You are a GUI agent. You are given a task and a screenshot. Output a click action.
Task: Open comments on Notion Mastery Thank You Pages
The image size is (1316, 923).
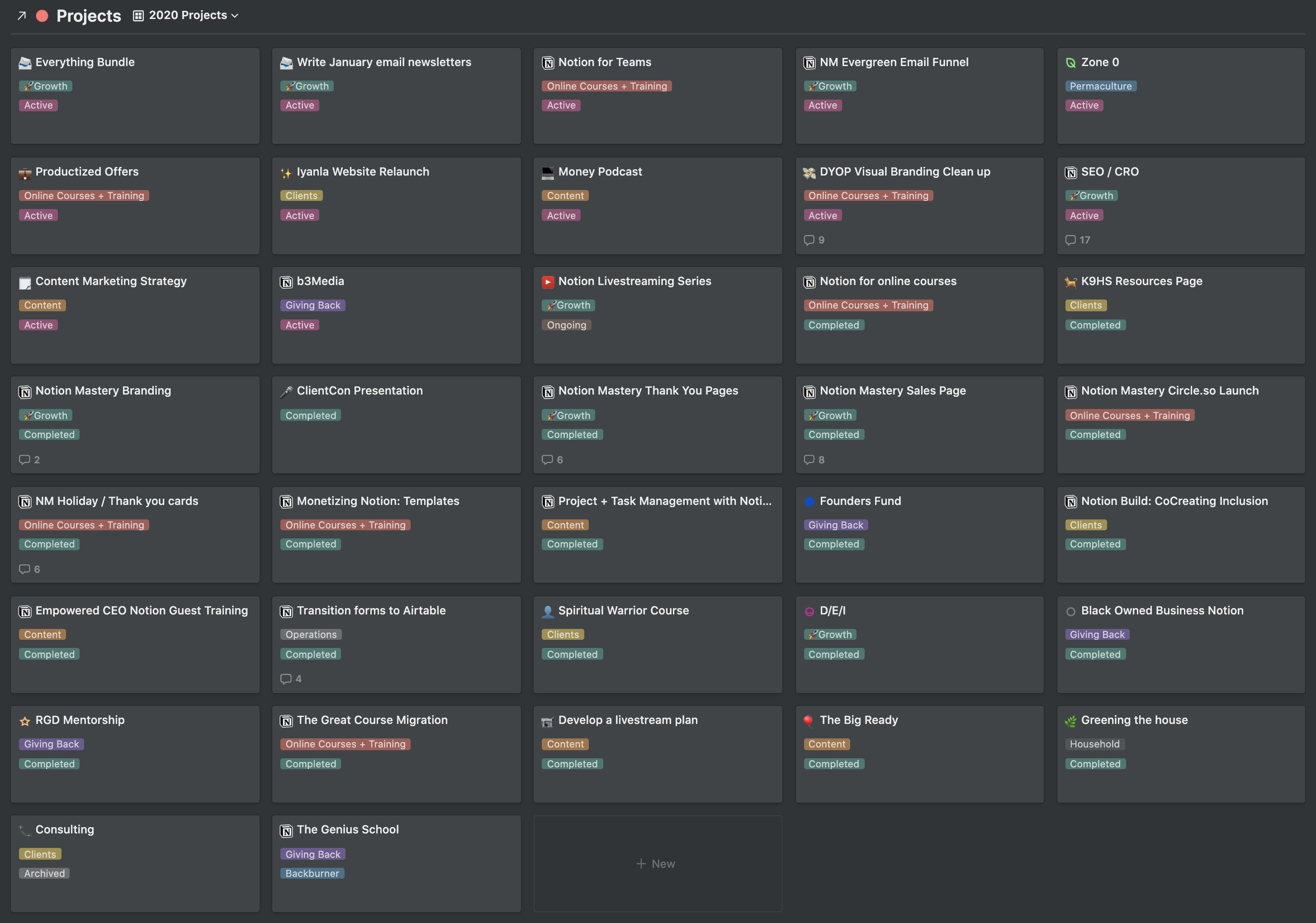click(552, 460)
